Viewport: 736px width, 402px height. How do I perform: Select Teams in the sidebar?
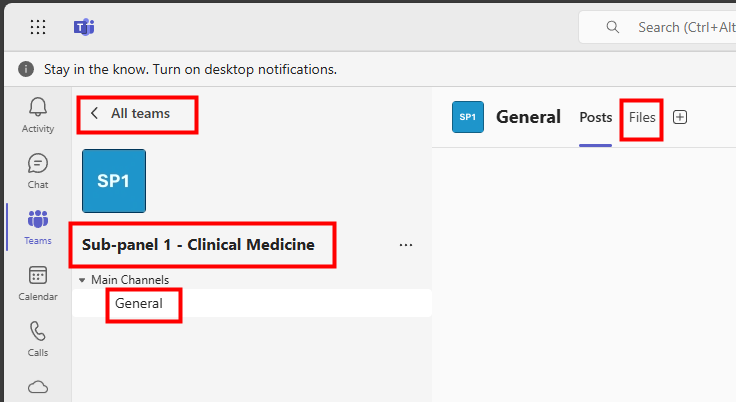tap(38, 226)
